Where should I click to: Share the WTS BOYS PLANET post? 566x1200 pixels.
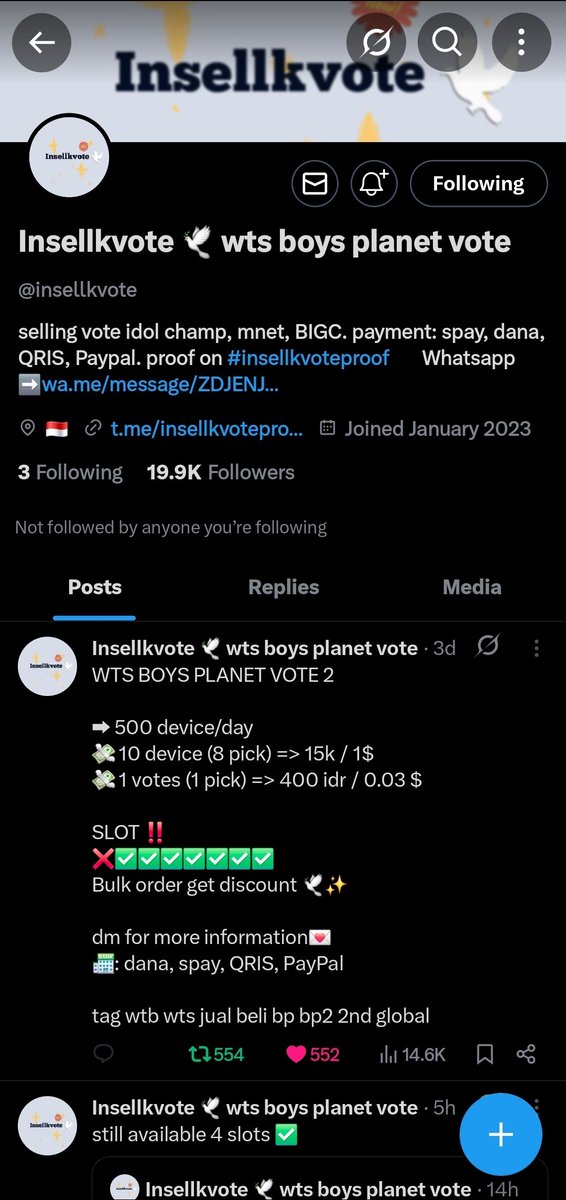(527, 1054)
